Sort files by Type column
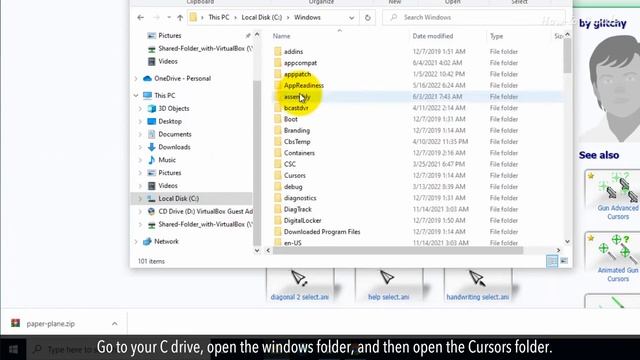Screen dimensions: 640x360 496,36
